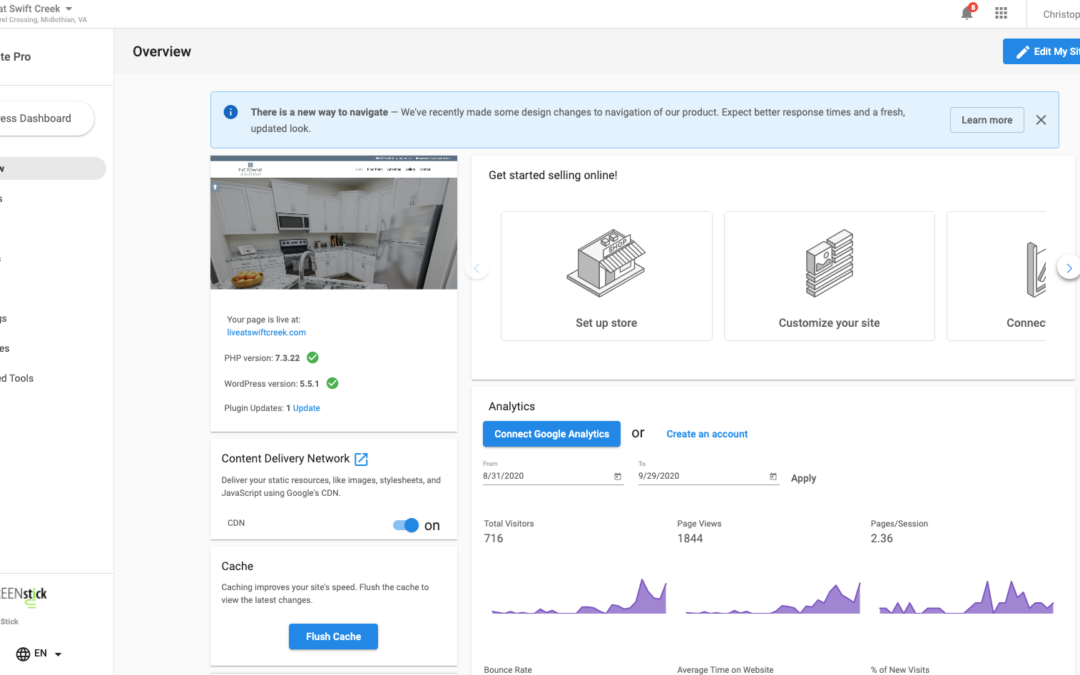Turn off the CDN toggle

tap(406, 525)
